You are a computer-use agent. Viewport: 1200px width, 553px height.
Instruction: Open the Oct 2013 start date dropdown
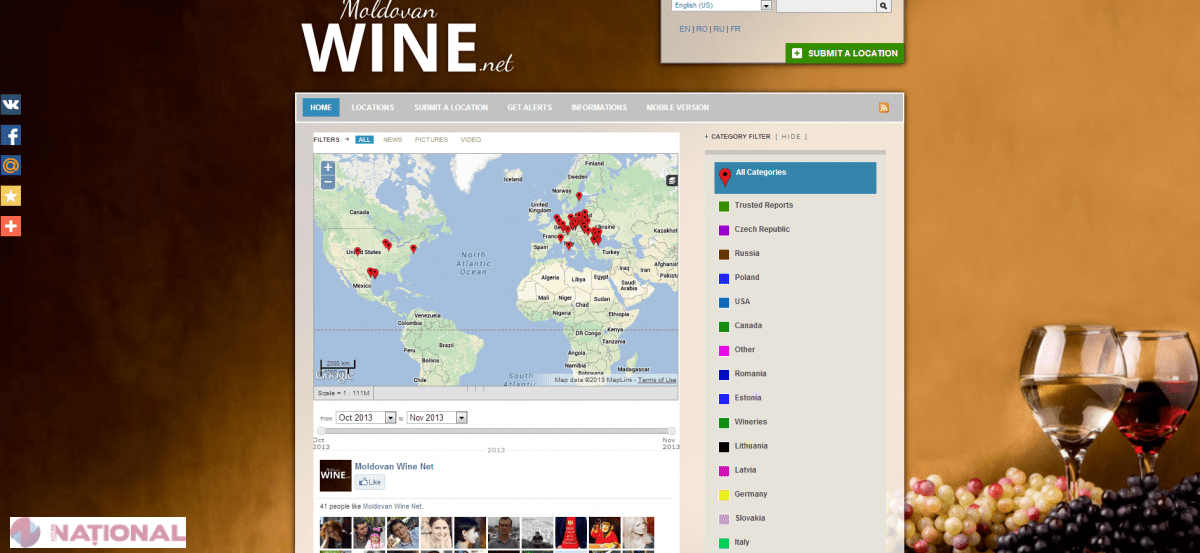366,417
